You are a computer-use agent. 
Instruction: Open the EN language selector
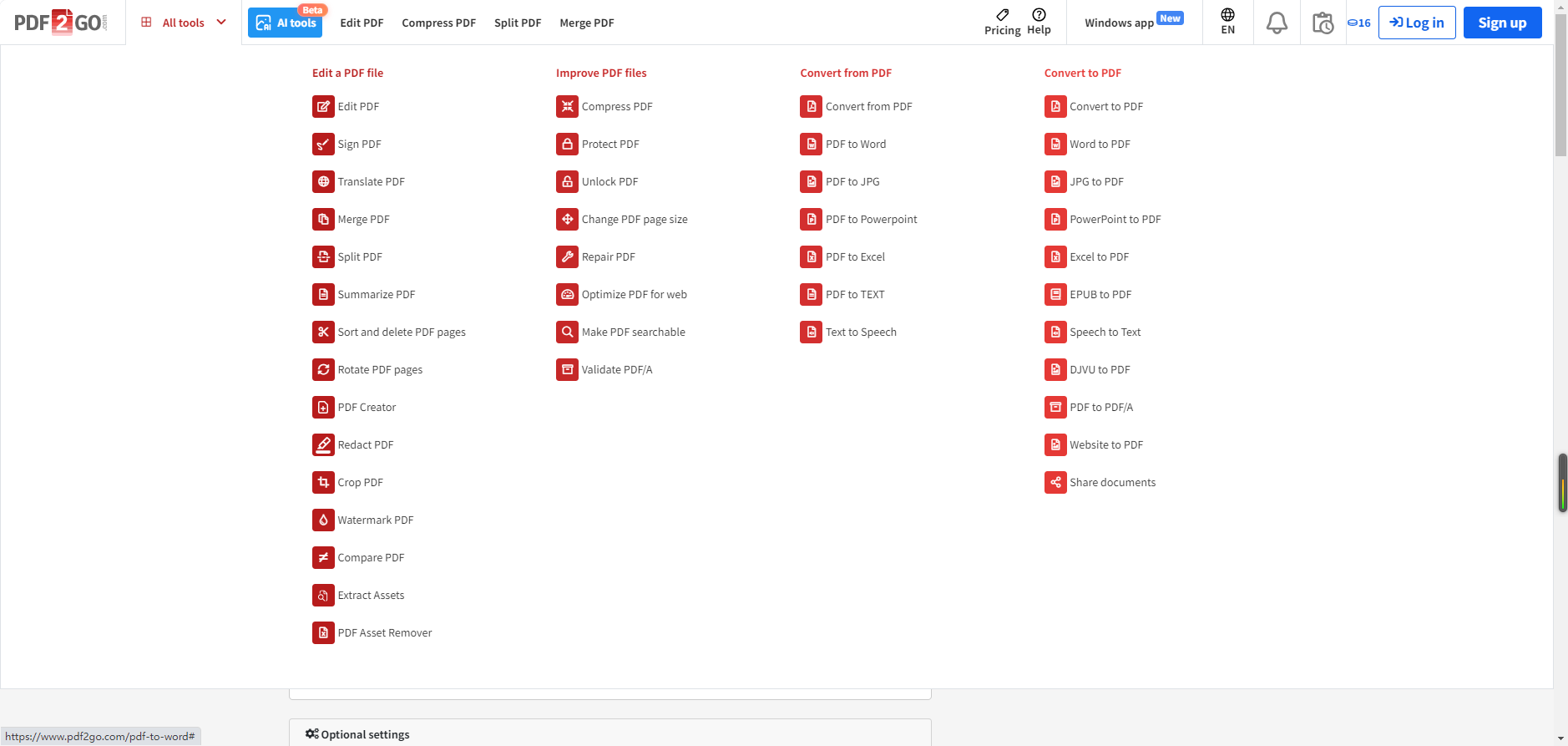[x=1227, y=22]
